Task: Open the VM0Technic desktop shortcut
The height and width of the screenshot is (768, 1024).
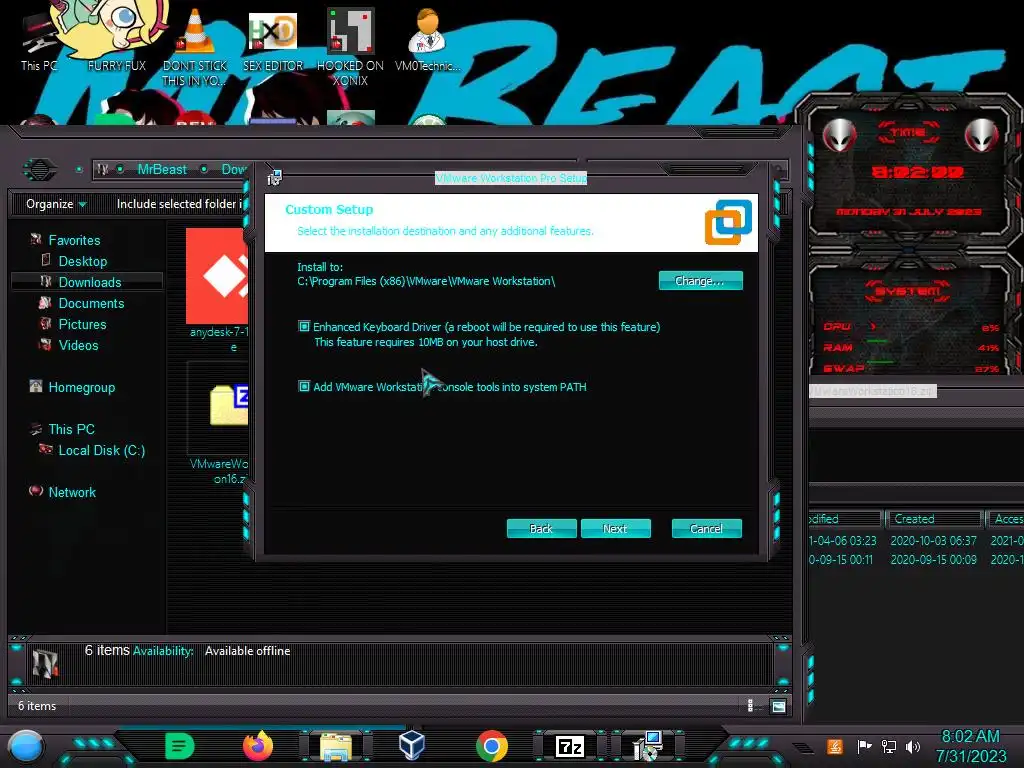Action: 428,40
